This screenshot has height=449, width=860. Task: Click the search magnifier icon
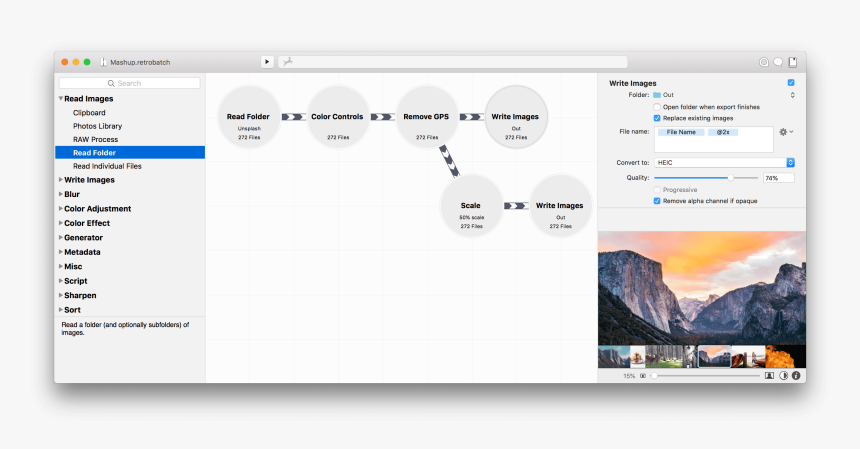[111, 83]
